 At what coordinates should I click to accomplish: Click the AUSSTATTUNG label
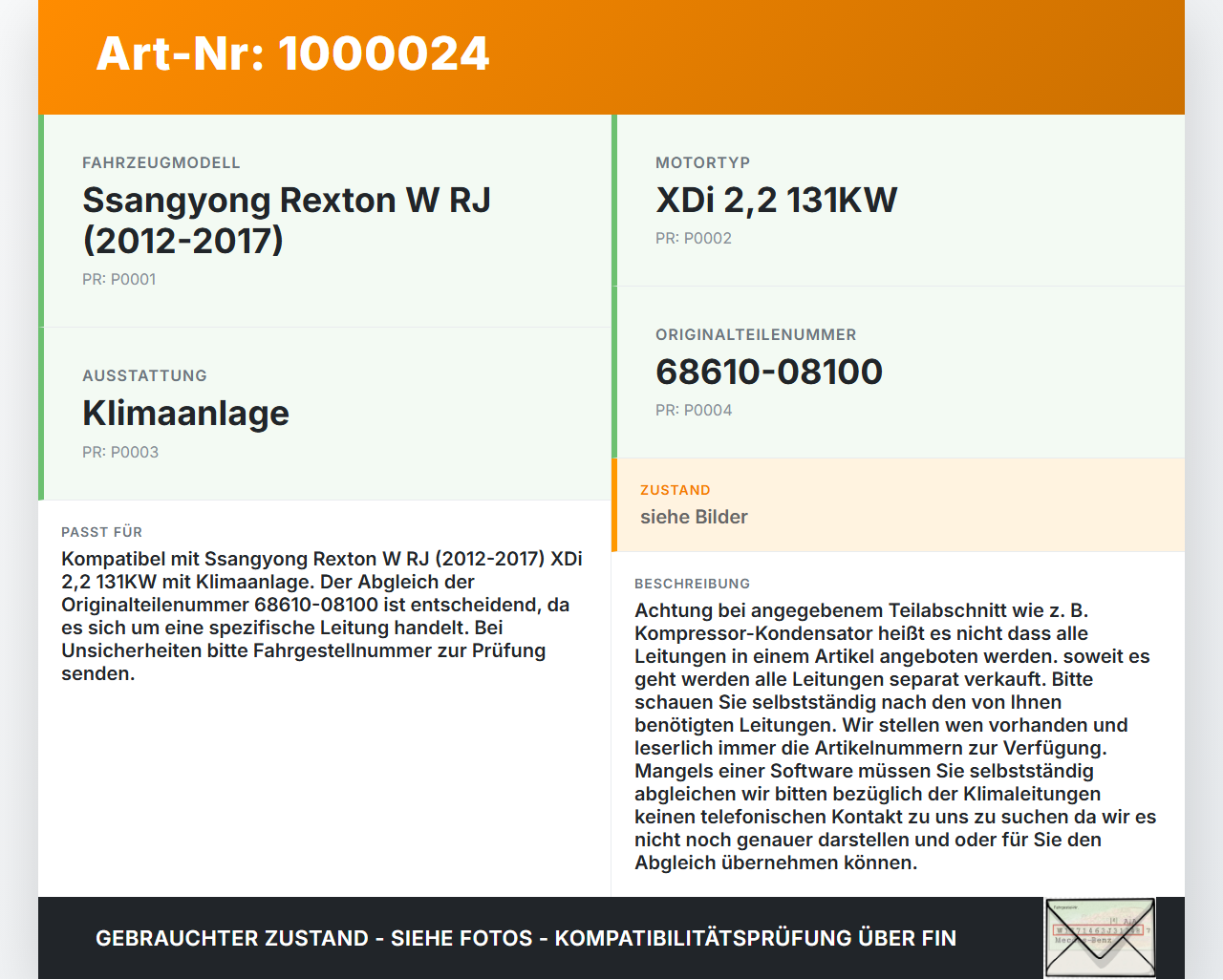point(145,376)
